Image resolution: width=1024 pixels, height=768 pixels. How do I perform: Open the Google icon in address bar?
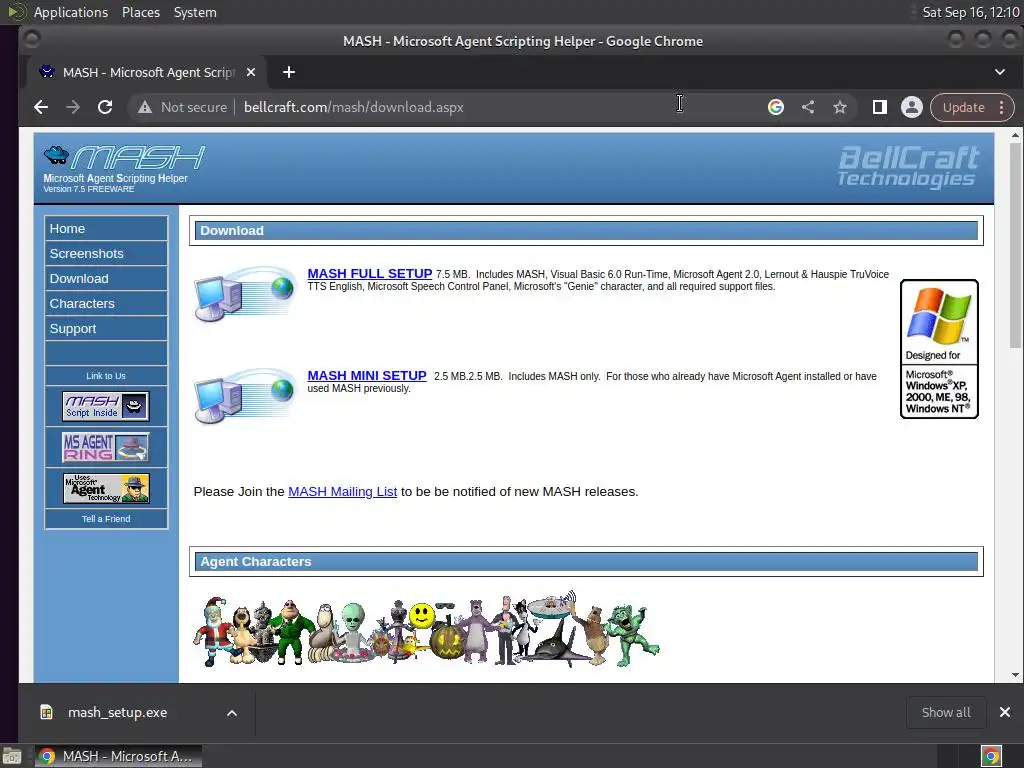pyautogui.click(x=776, y=107)
